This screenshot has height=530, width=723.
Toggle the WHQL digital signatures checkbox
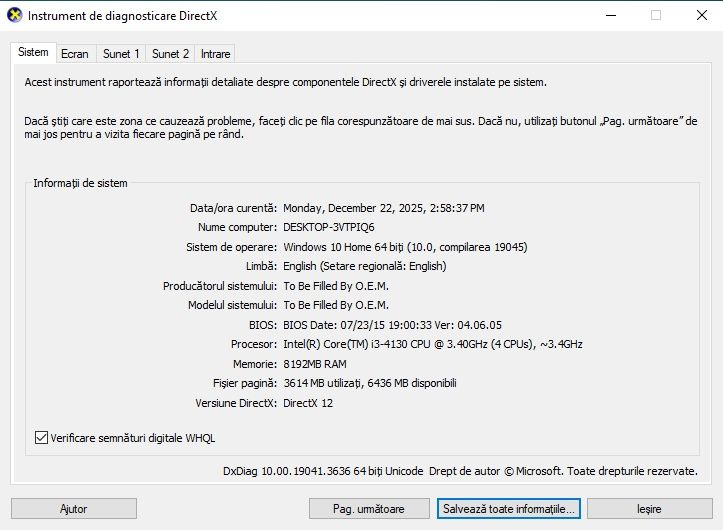[x=41, y=438]
